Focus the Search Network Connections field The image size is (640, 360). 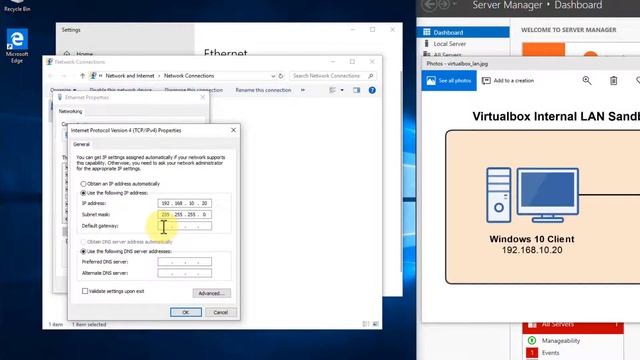tap(333, 76)
